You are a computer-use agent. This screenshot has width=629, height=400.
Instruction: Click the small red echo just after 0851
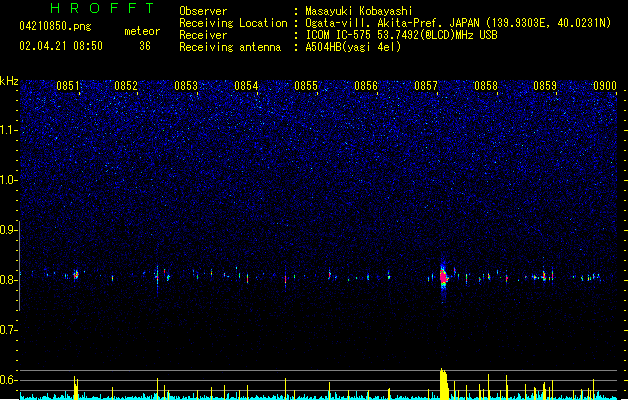[76, 275]
